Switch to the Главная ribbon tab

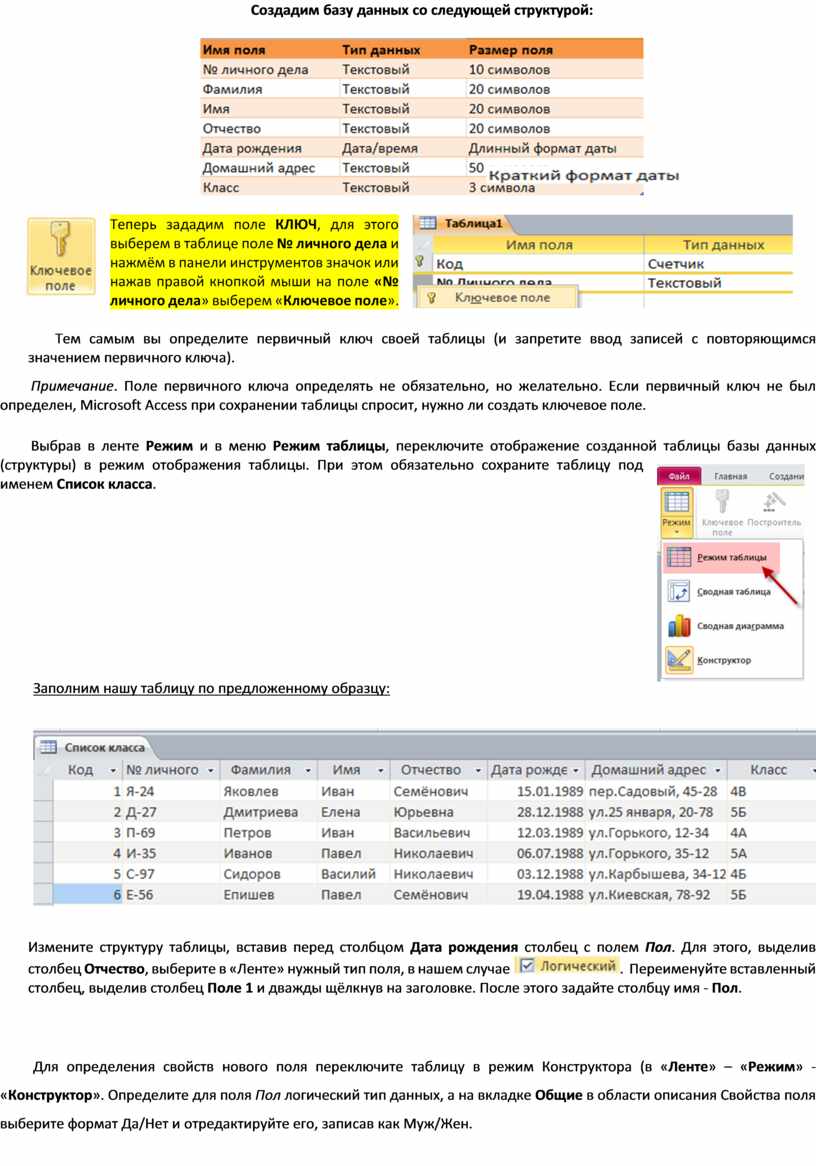[x=730, y=476]
